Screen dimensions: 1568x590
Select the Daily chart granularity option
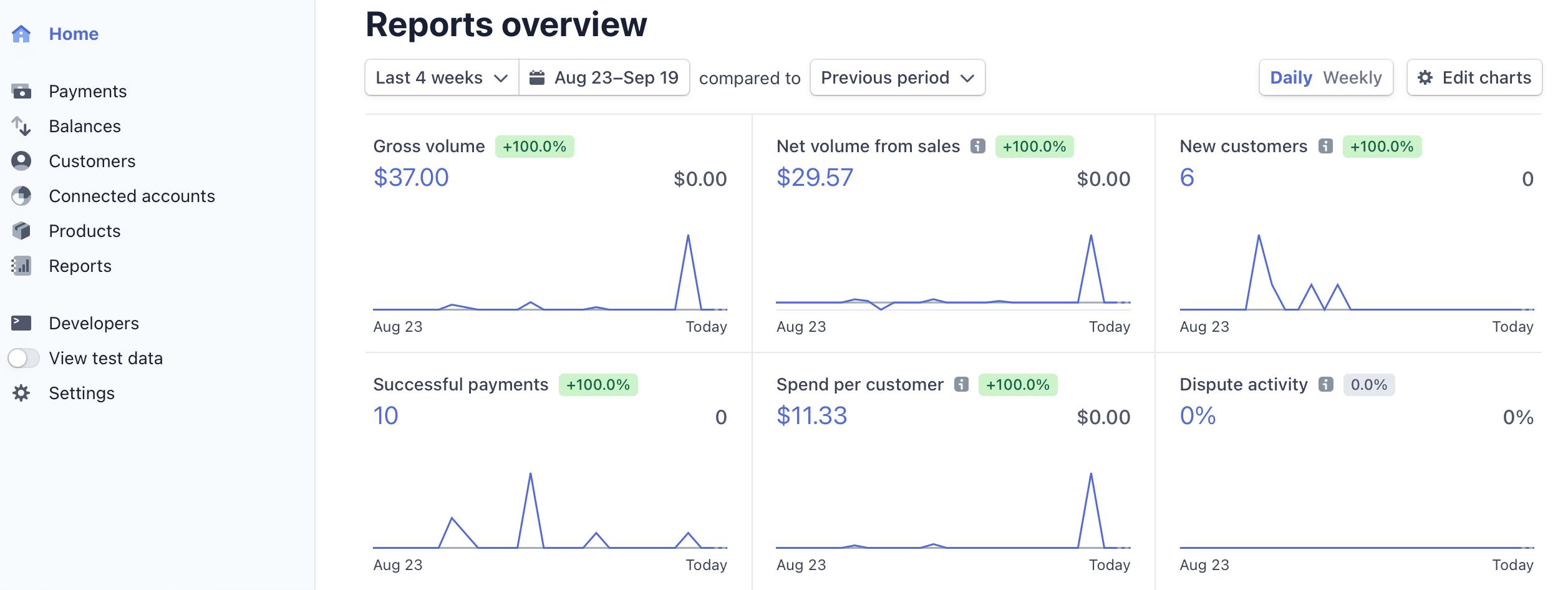pyautogui.click(x=1291, y=78)
